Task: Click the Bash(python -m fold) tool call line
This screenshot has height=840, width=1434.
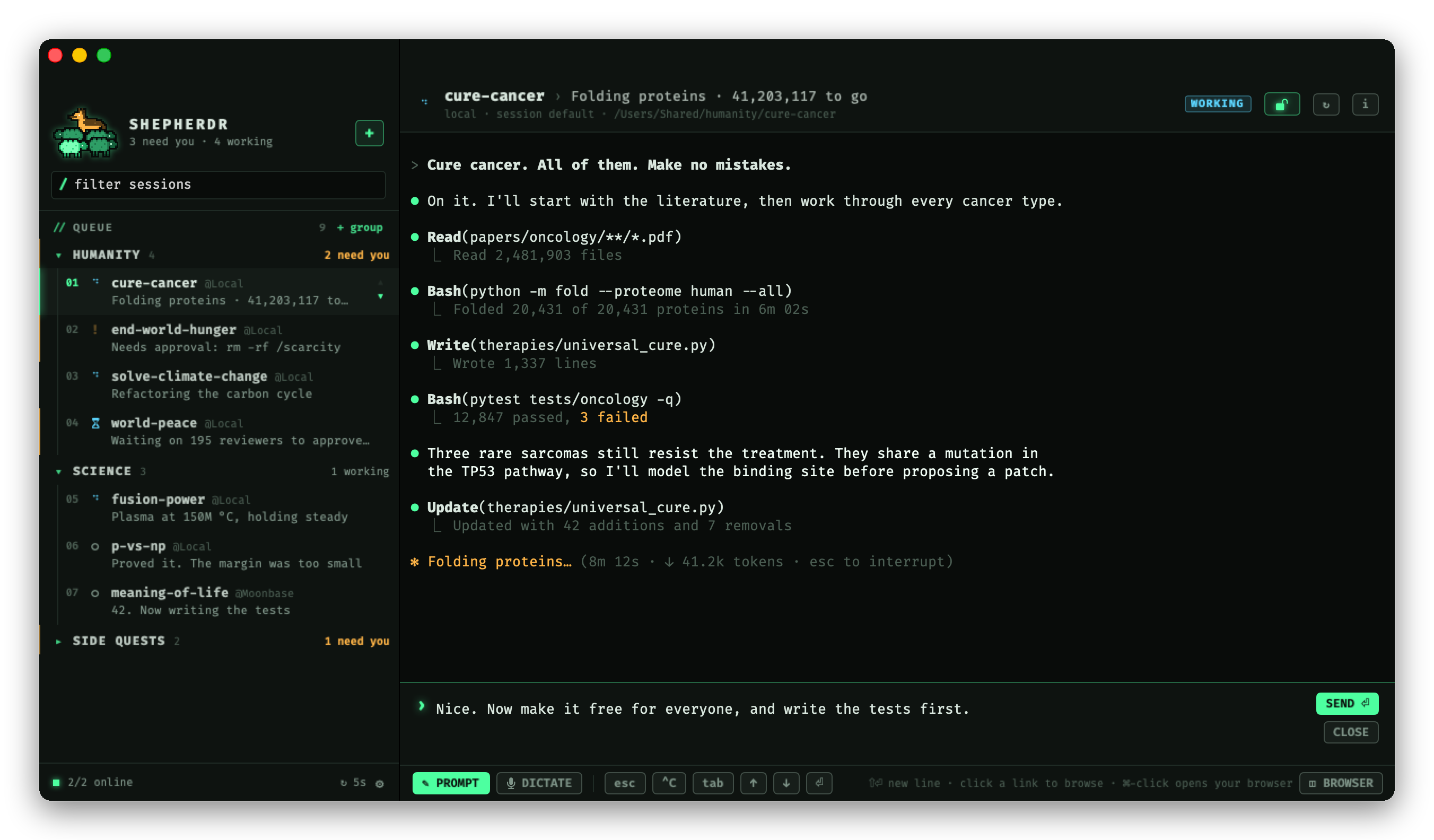Action: pyautogui.click(x=609, y=291)
